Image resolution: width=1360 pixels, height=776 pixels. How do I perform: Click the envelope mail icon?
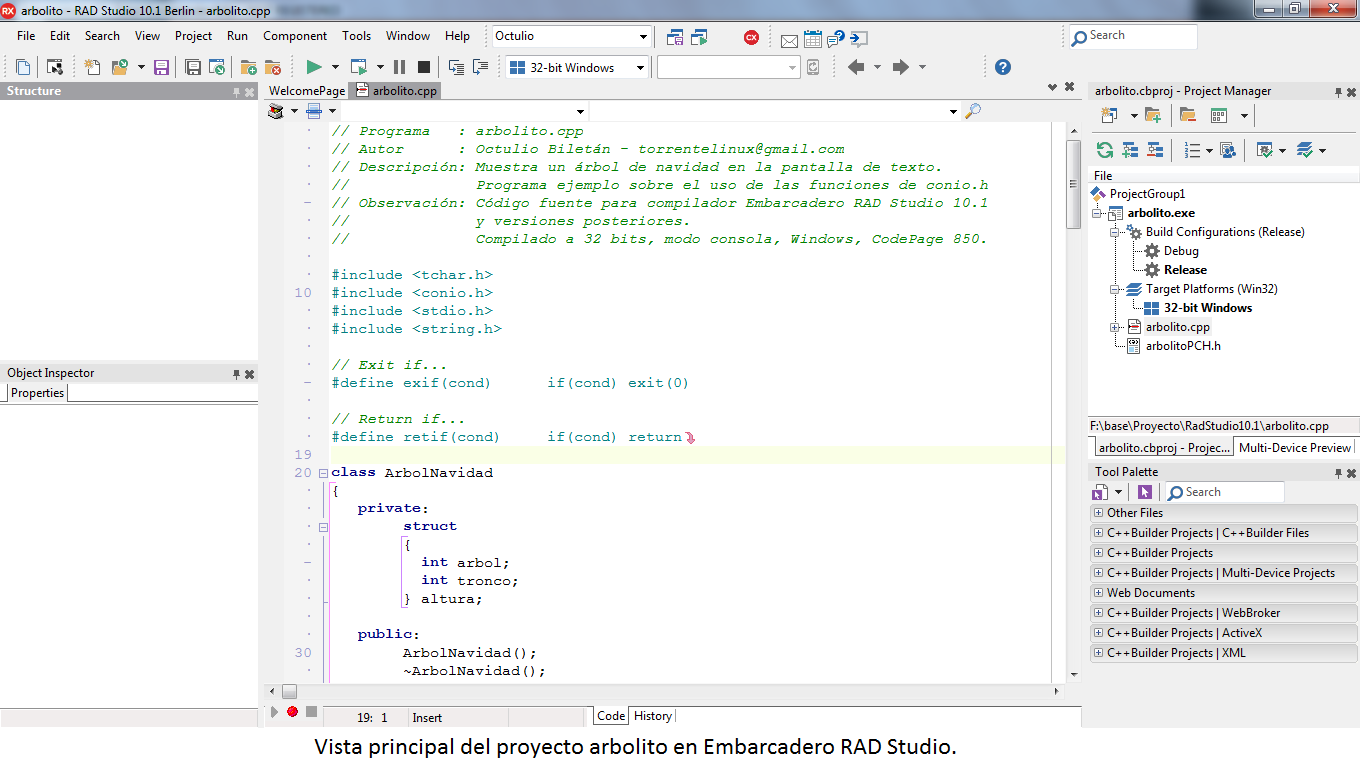point(789,40)
